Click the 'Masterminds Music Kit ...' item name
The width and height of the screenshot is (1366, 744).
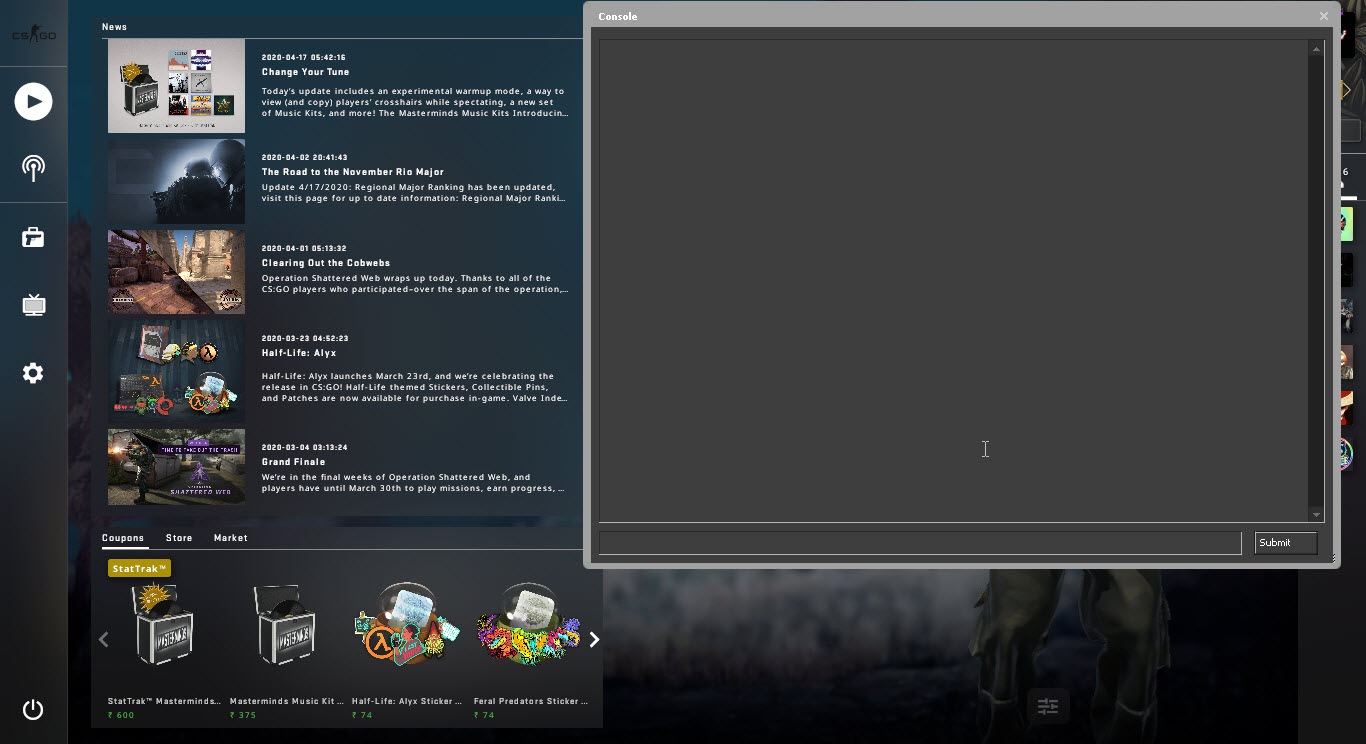[x=287, y=701]
